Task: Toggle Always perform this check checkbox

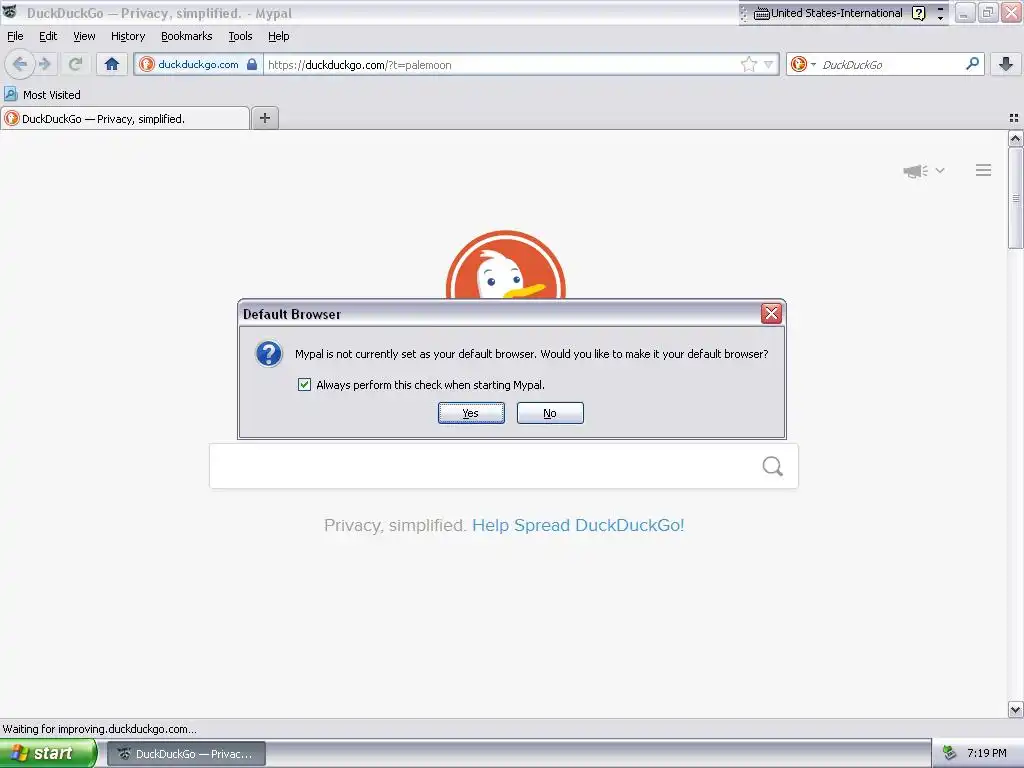Action: point(304,385)
